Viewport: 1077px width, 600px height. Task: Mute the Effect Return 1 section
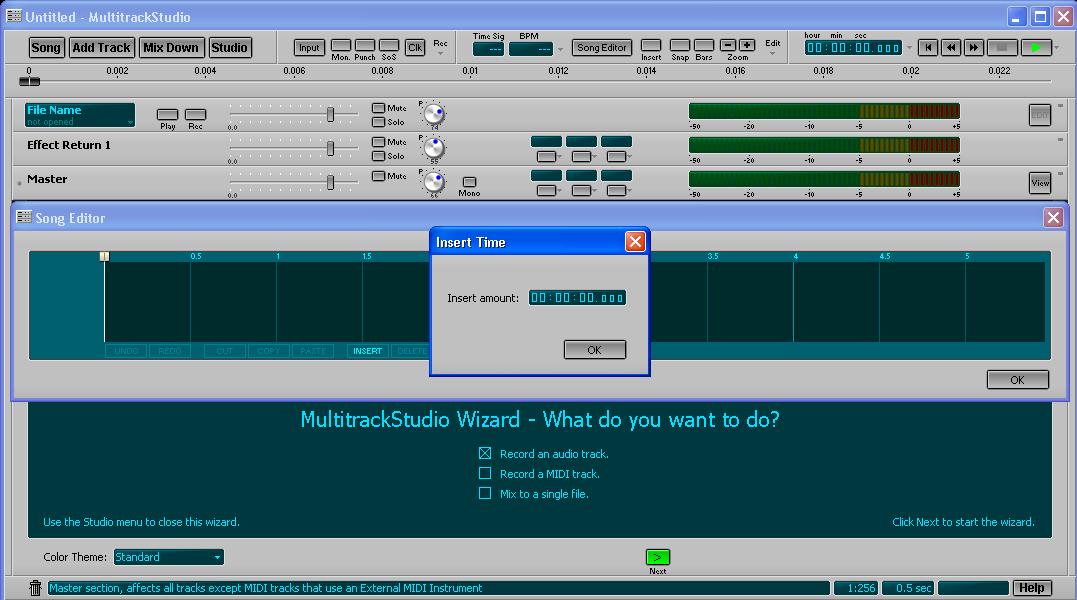(378, 142)
